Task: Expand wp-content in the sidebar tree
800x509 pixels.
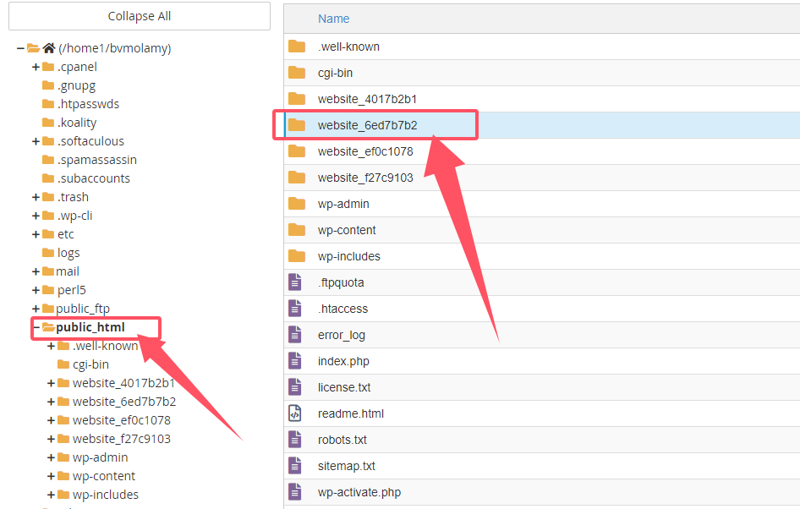Action: (x=51, y=476)
